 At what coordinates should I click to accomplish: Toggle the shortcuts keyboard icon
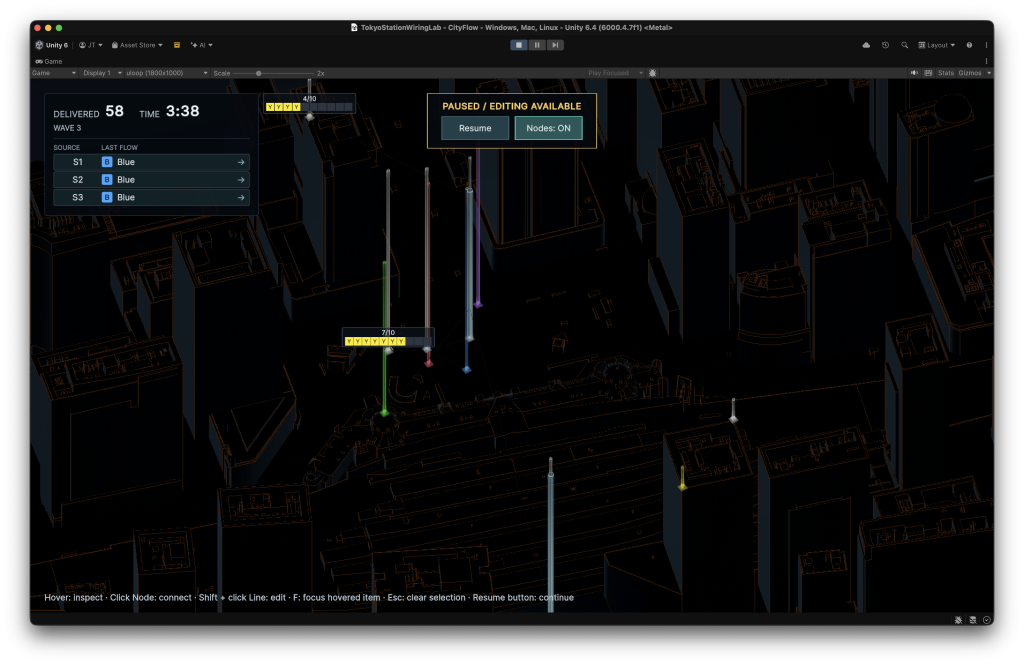928,73
